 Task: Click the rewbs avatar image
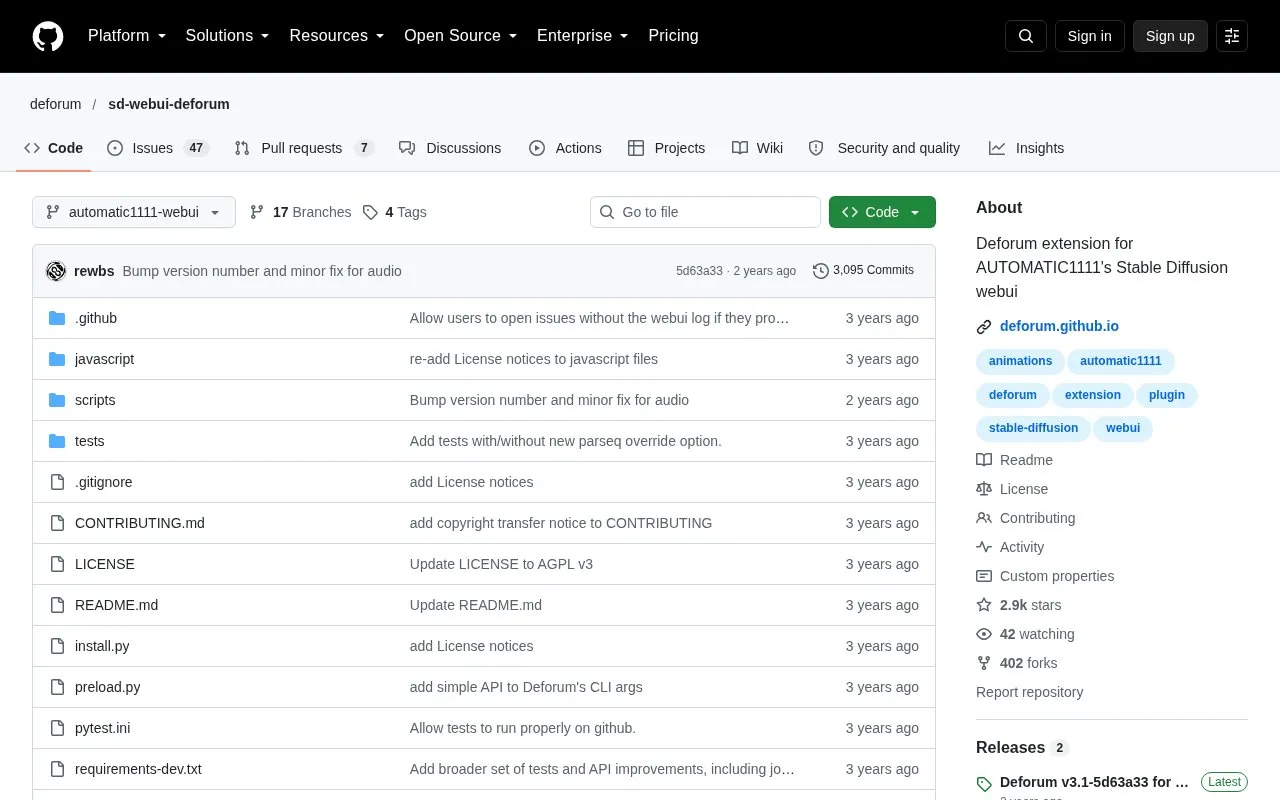click(56, 271)
